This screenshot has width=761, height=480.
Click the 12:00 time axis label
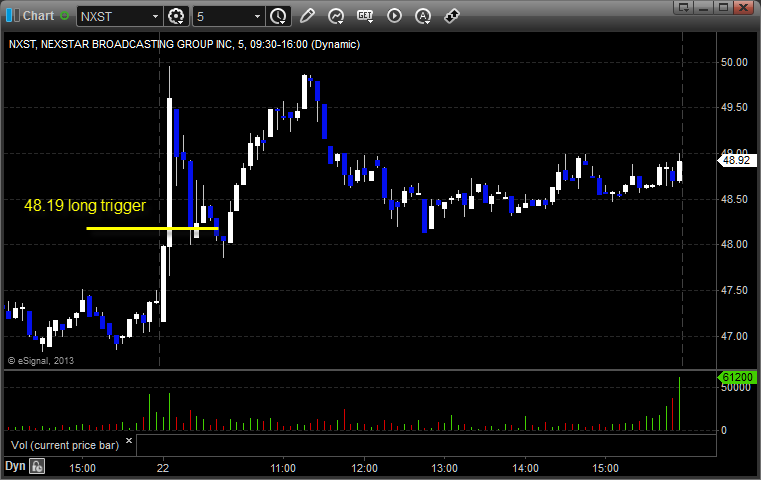(364, 468)
